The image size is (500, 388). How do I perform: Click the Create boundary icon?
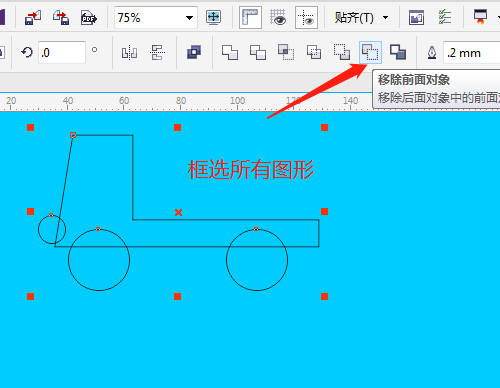(398, 52)
